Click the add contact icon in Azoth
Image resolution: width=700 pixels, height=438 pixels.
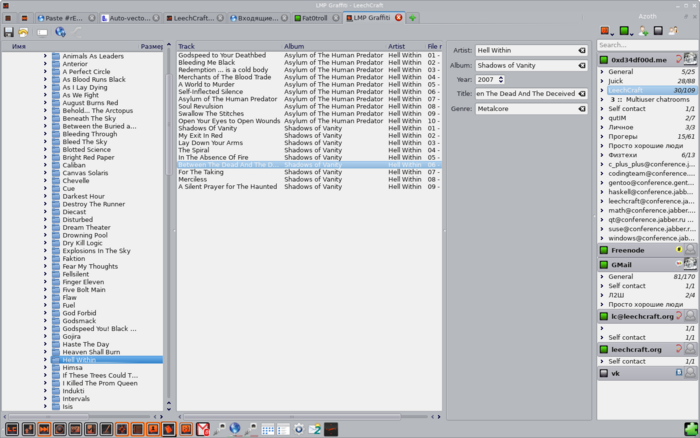point(643,31)
